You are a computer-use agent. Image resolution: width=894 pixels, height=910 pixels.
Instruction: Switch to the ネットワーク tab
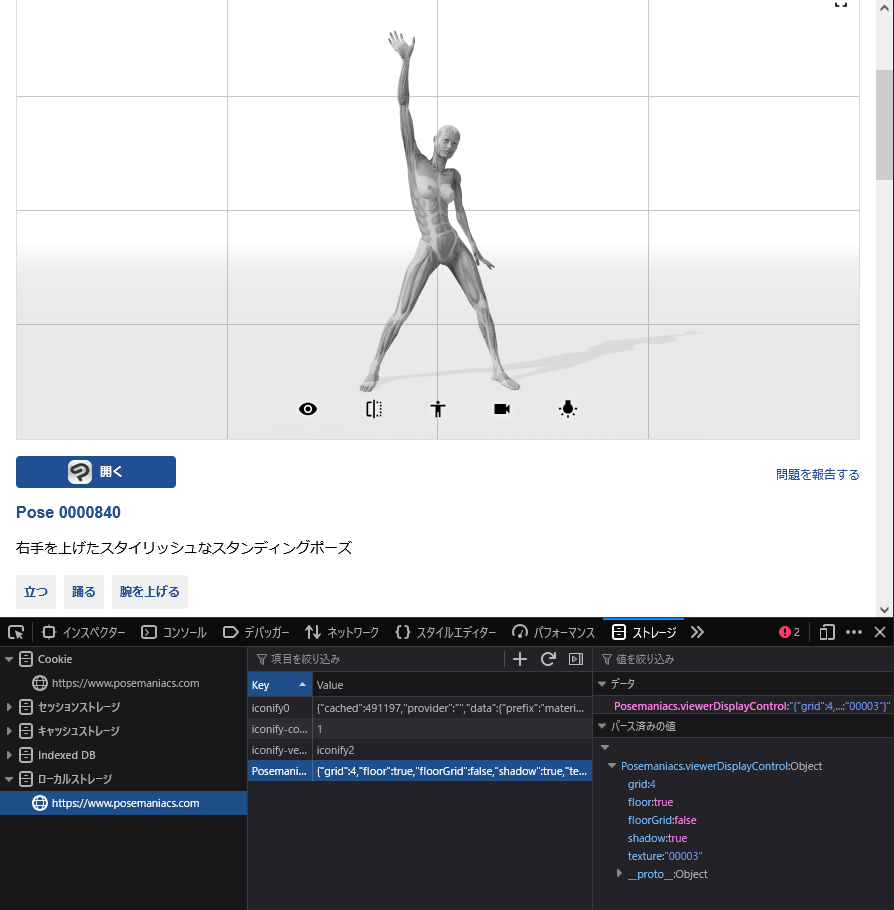[x=342, y=632]
